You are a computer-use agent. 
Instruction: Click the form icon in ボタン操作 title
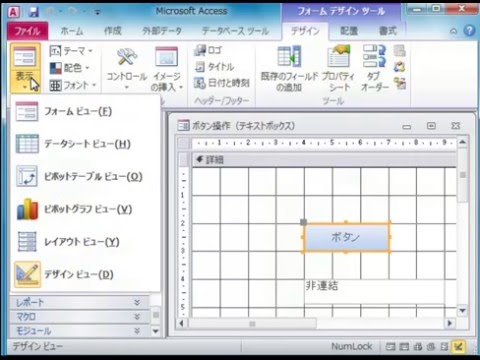183,126
